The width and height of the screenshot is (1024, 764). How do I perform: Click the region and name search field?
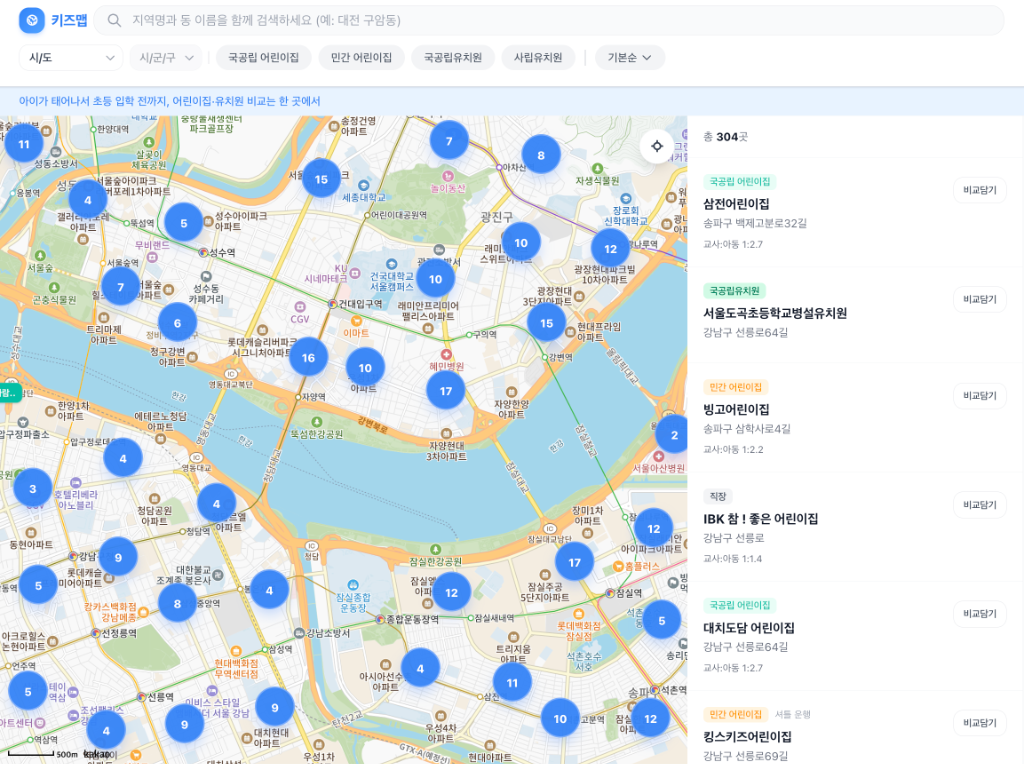click(560, 21)
